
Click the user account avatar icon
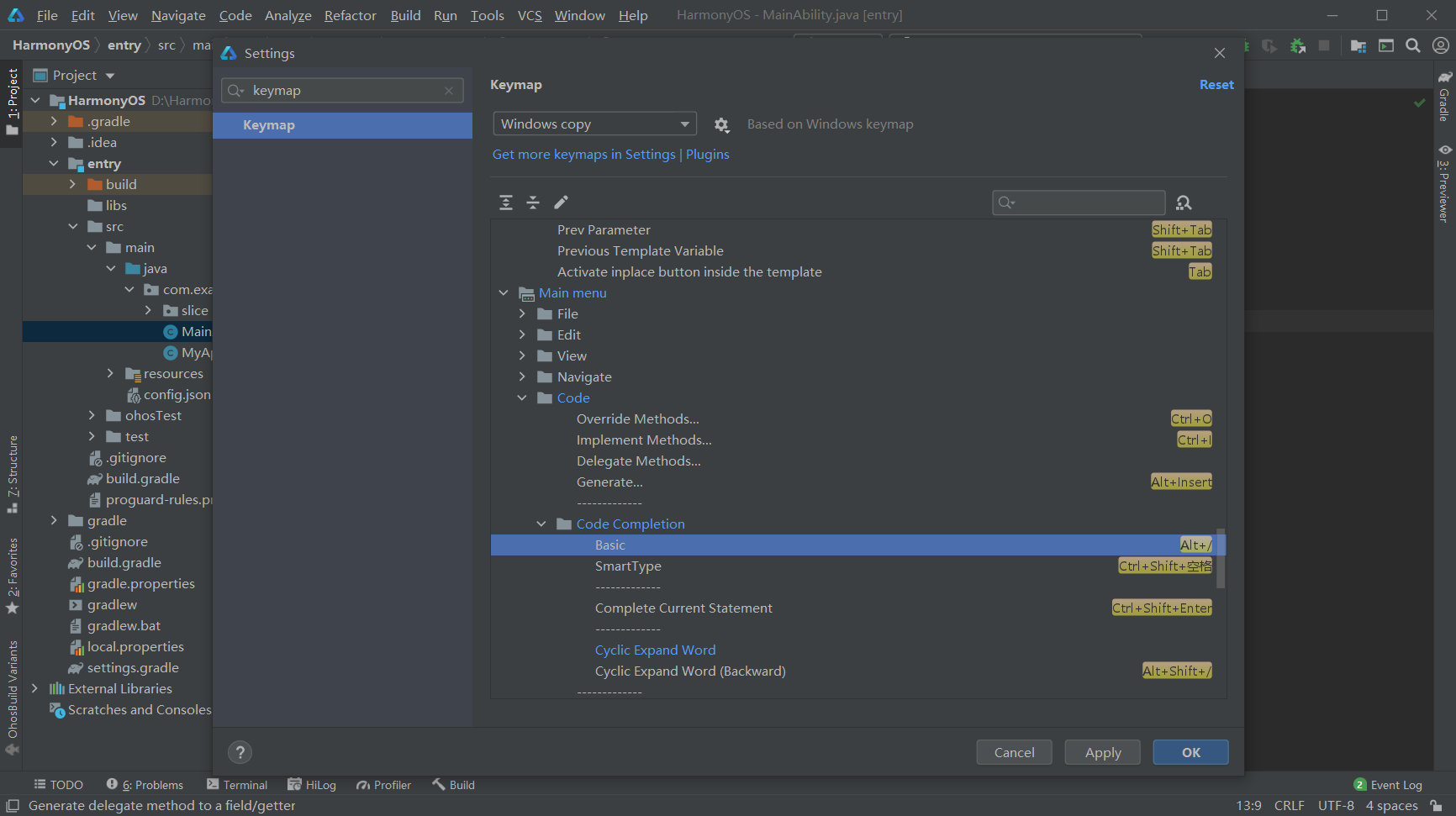tap(1440, 45)
